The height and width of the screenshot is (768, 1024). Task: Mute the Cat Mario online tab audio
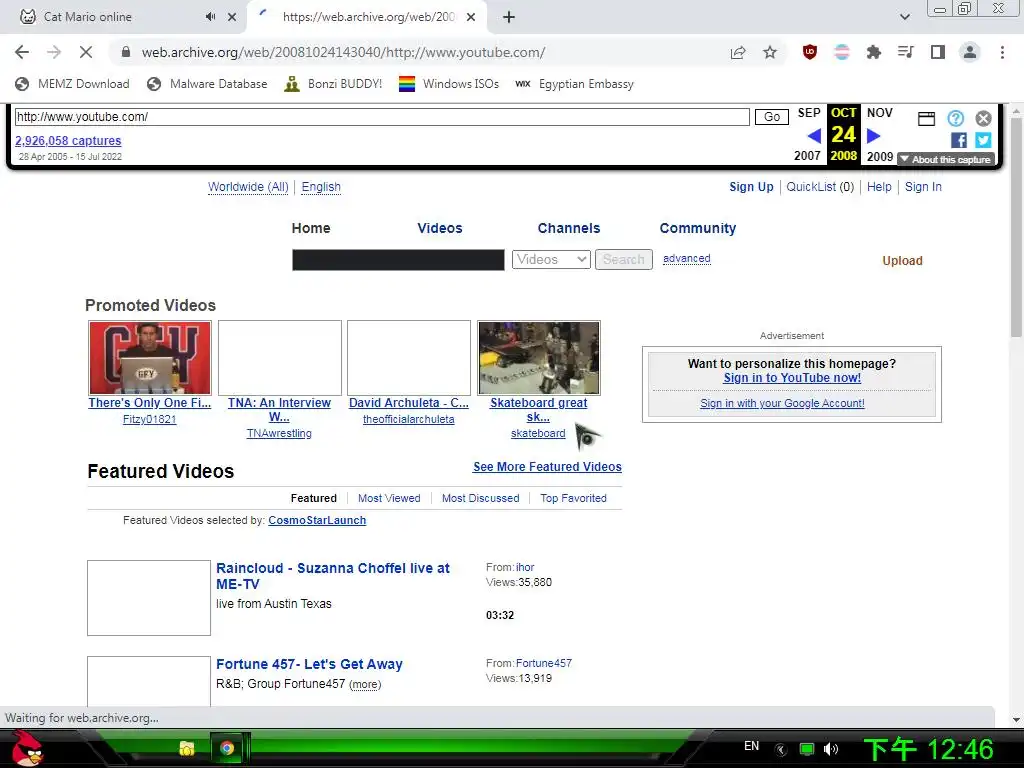click(210, 17)
